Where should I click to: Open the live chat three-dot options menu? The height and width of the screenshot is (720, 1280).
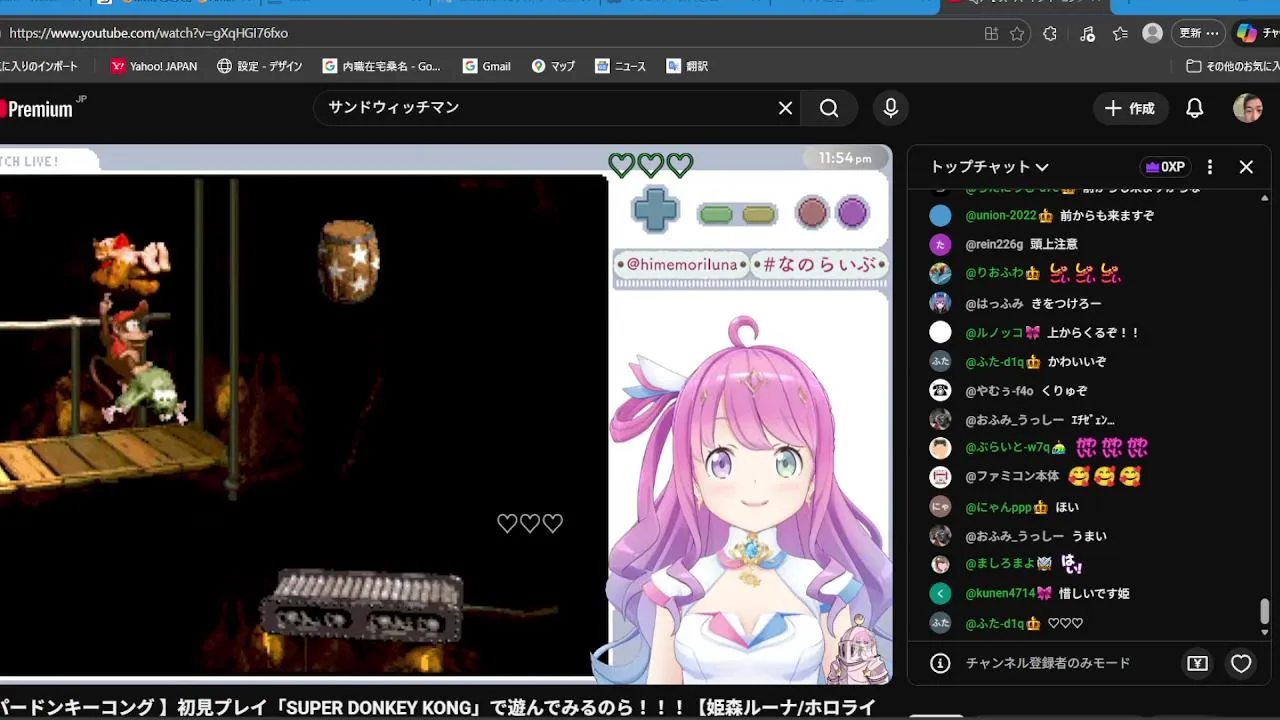pos(1210,167)
